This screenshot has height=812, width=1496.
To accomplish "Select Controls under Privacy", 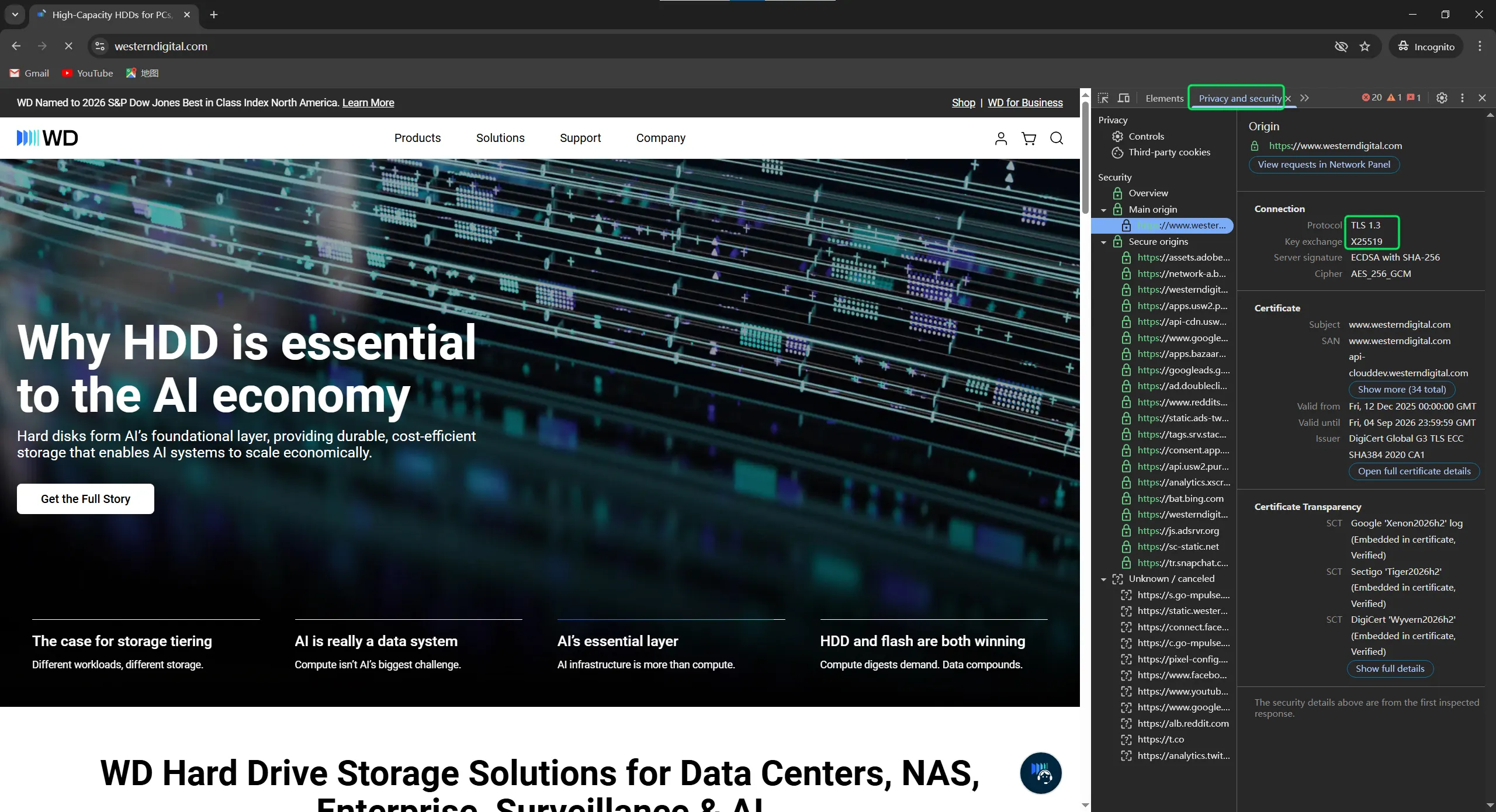I will pos(1146,136).
